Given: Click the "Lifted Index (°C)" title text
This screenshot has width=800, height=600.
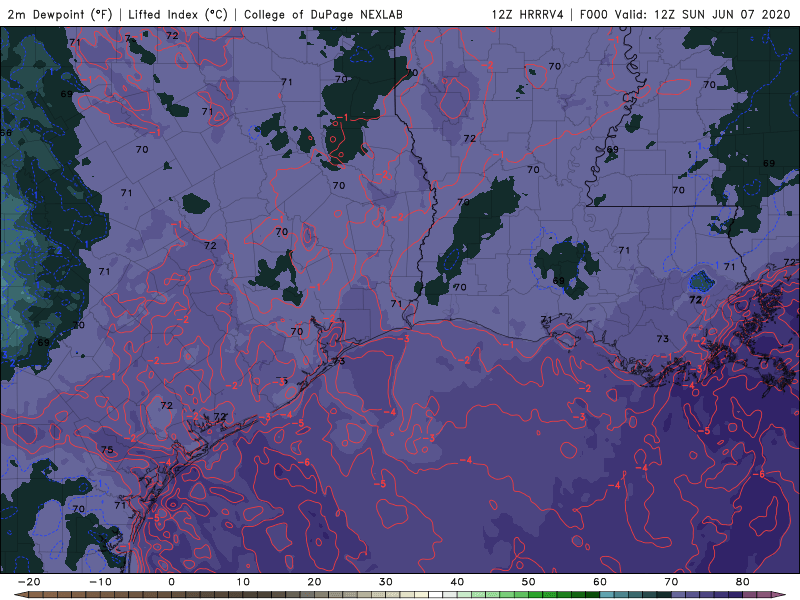Looking at the screenshot, I should tap(178, 14).
